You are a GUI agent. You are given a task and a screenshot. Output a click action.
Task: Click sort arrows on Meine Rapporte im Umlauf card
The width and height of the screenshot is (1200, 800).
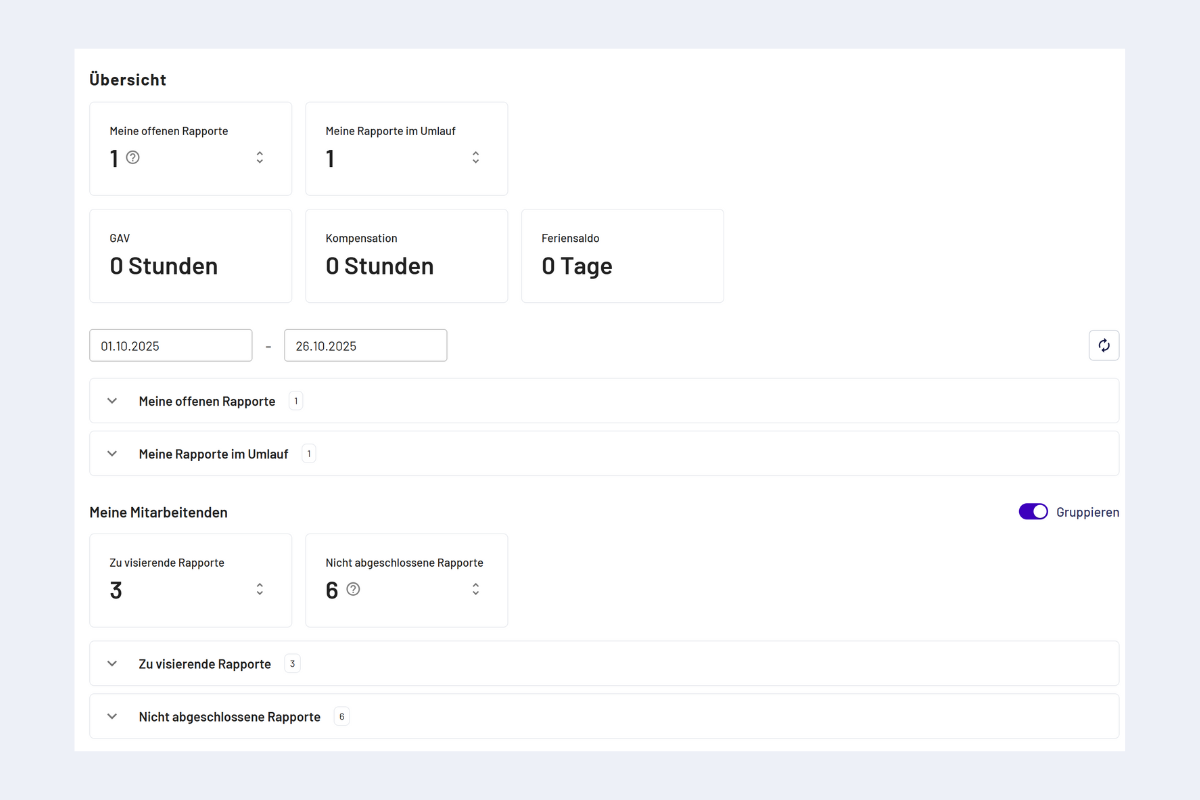tap(476, 157)
